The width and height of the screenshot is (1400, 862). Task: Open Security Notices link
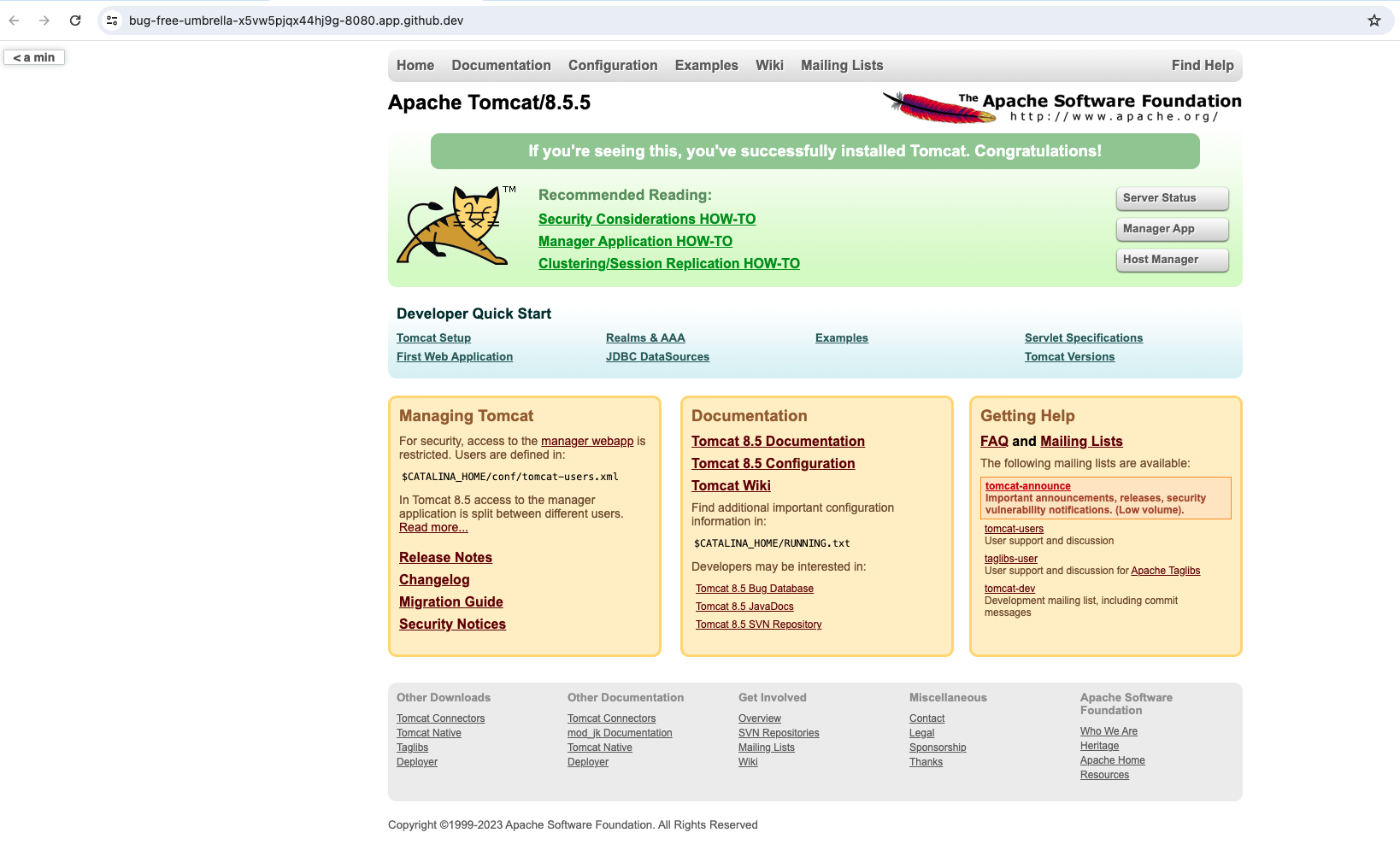coord(452,625)
